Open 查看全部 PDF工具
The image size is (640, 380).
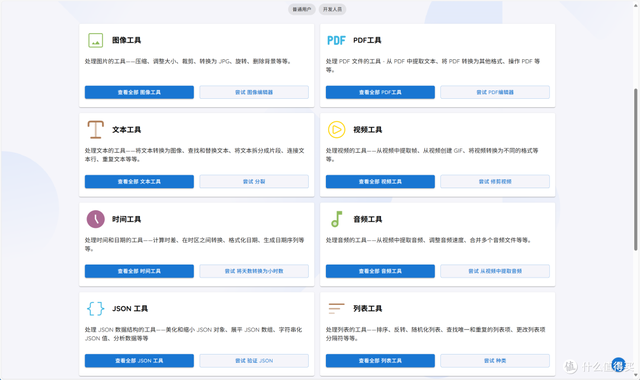click(x=380, y=92)
